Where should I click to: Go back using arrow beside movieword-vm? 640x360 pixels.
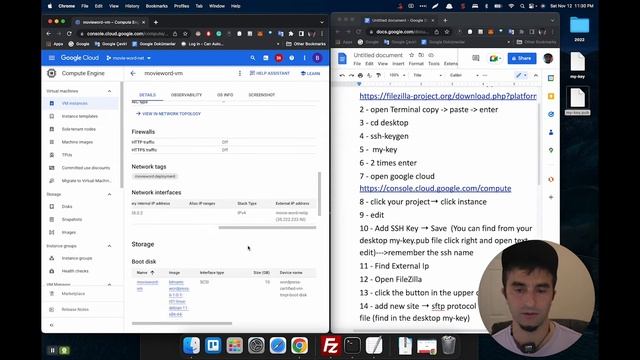click(x=133, y=73)
